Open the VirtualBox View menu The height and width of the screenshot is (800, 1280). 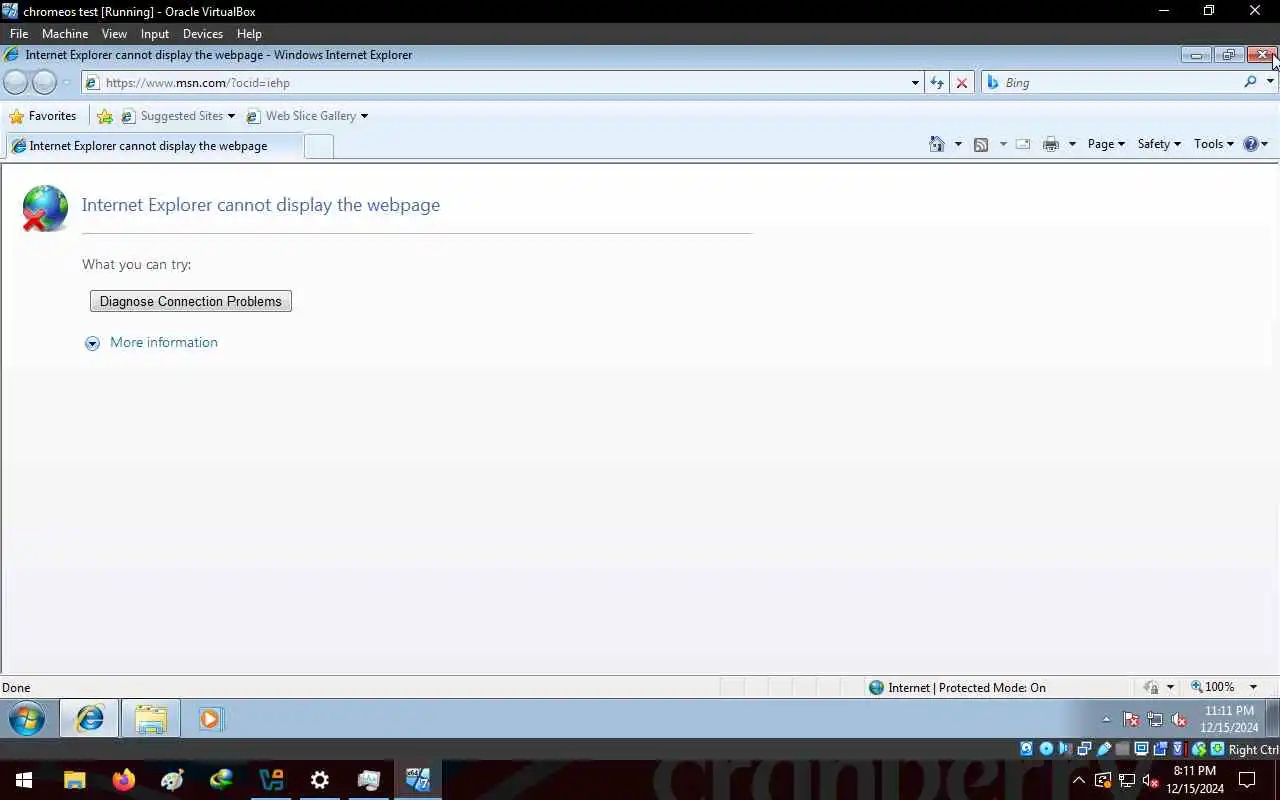[x=114, y=33]
